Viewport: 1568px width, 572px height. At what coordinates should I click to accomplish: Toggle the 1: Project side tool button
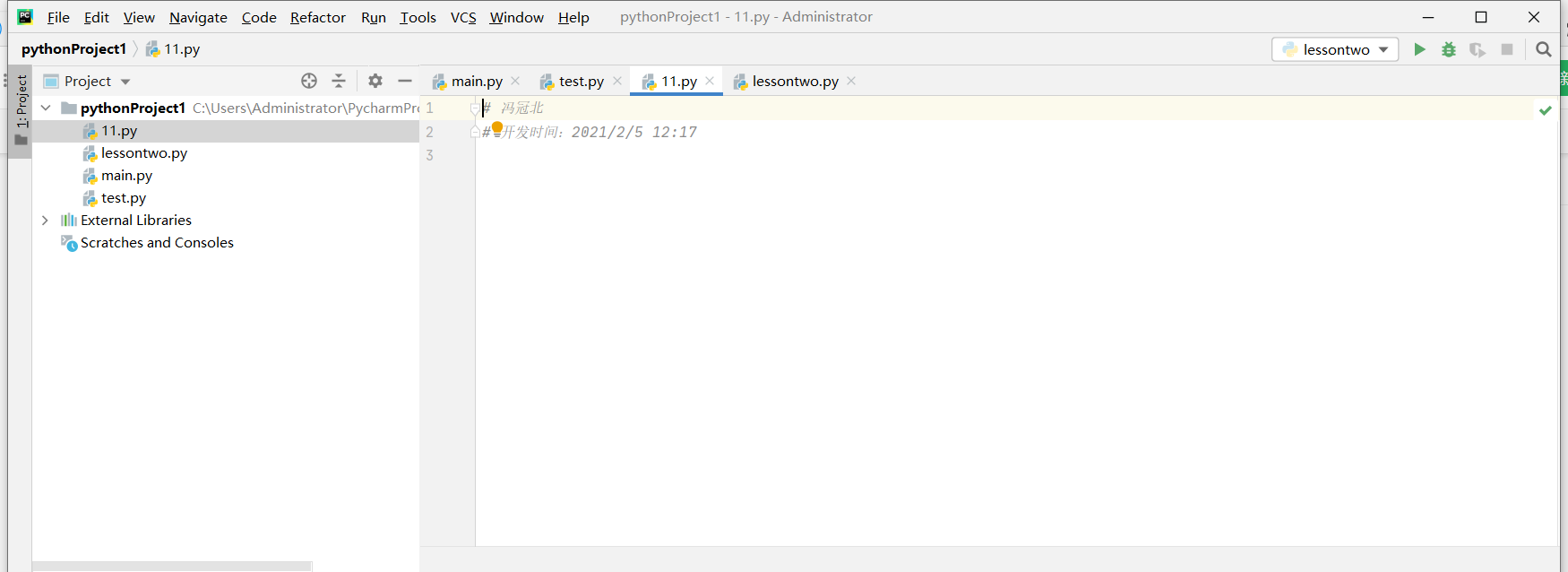(21, 110)
